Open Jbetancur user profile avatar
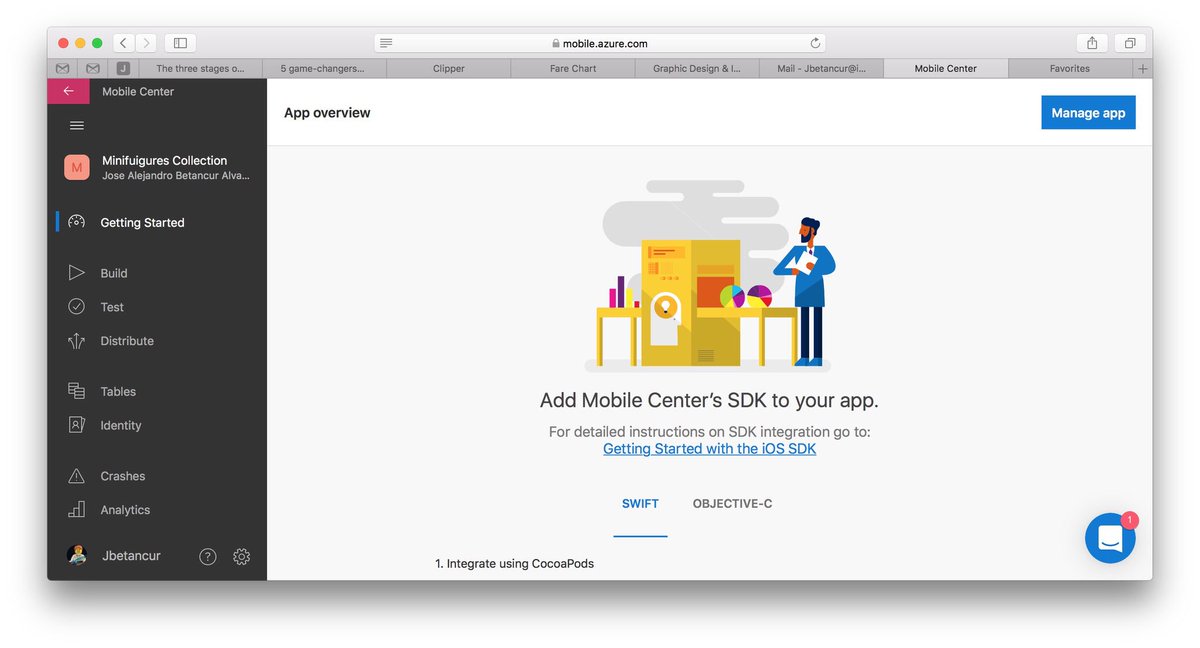 point(77,555)
